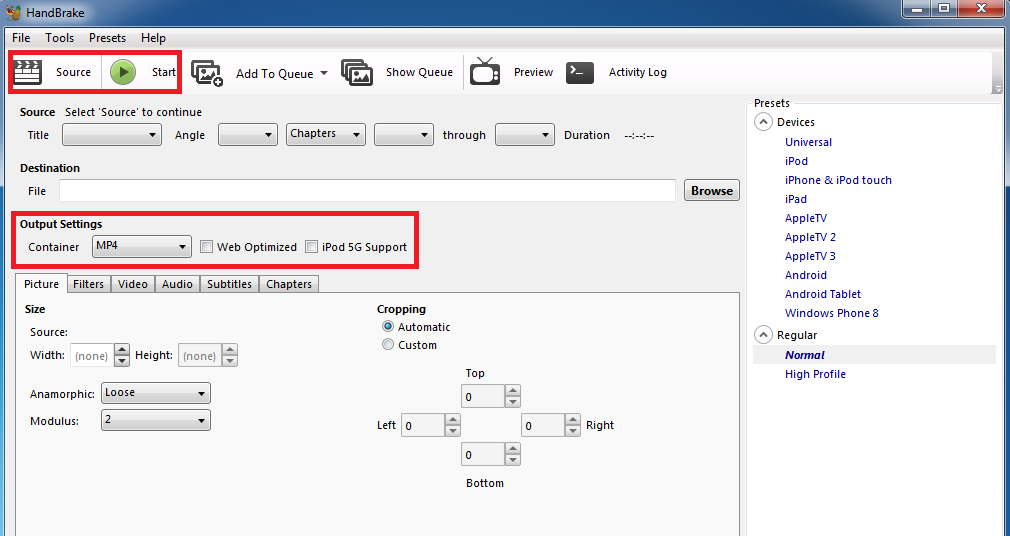Open the Presets menu
This screenshot has width=1010, height=536.
[108, 38]
